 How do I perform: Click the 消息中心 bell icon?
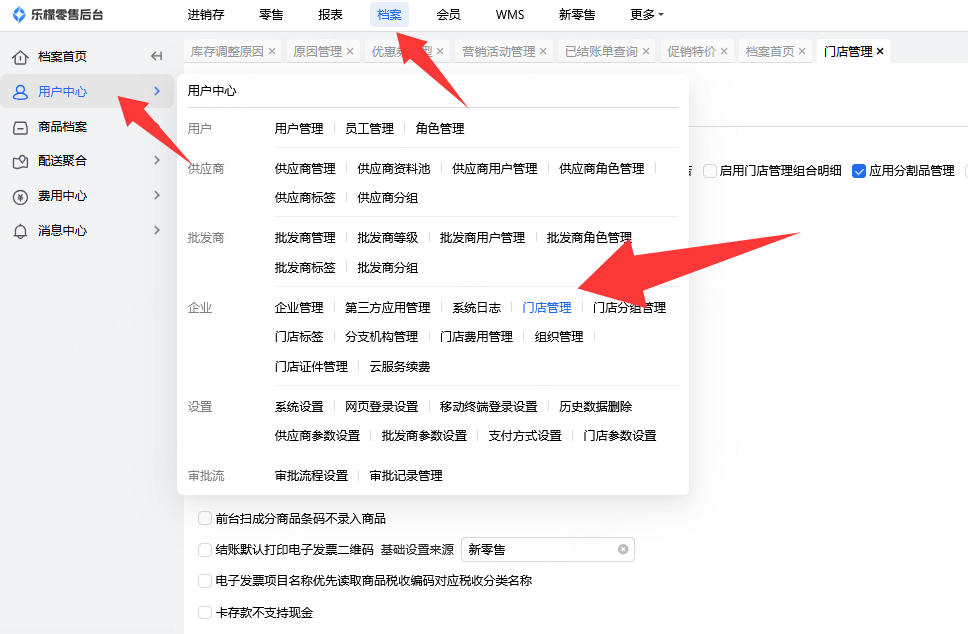(x=20, y=231)
